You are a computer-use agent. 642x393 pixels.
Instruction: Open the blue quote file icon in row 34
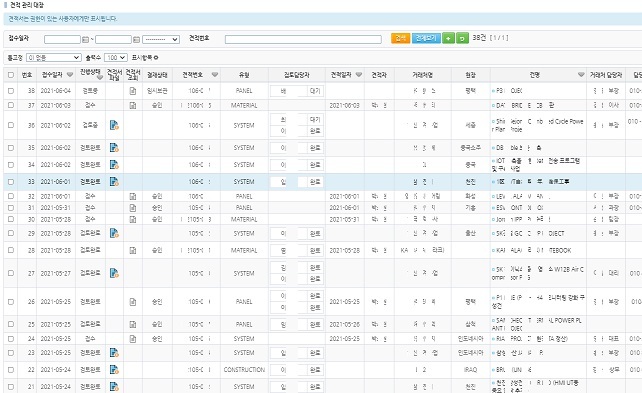(x=114, y=165)
